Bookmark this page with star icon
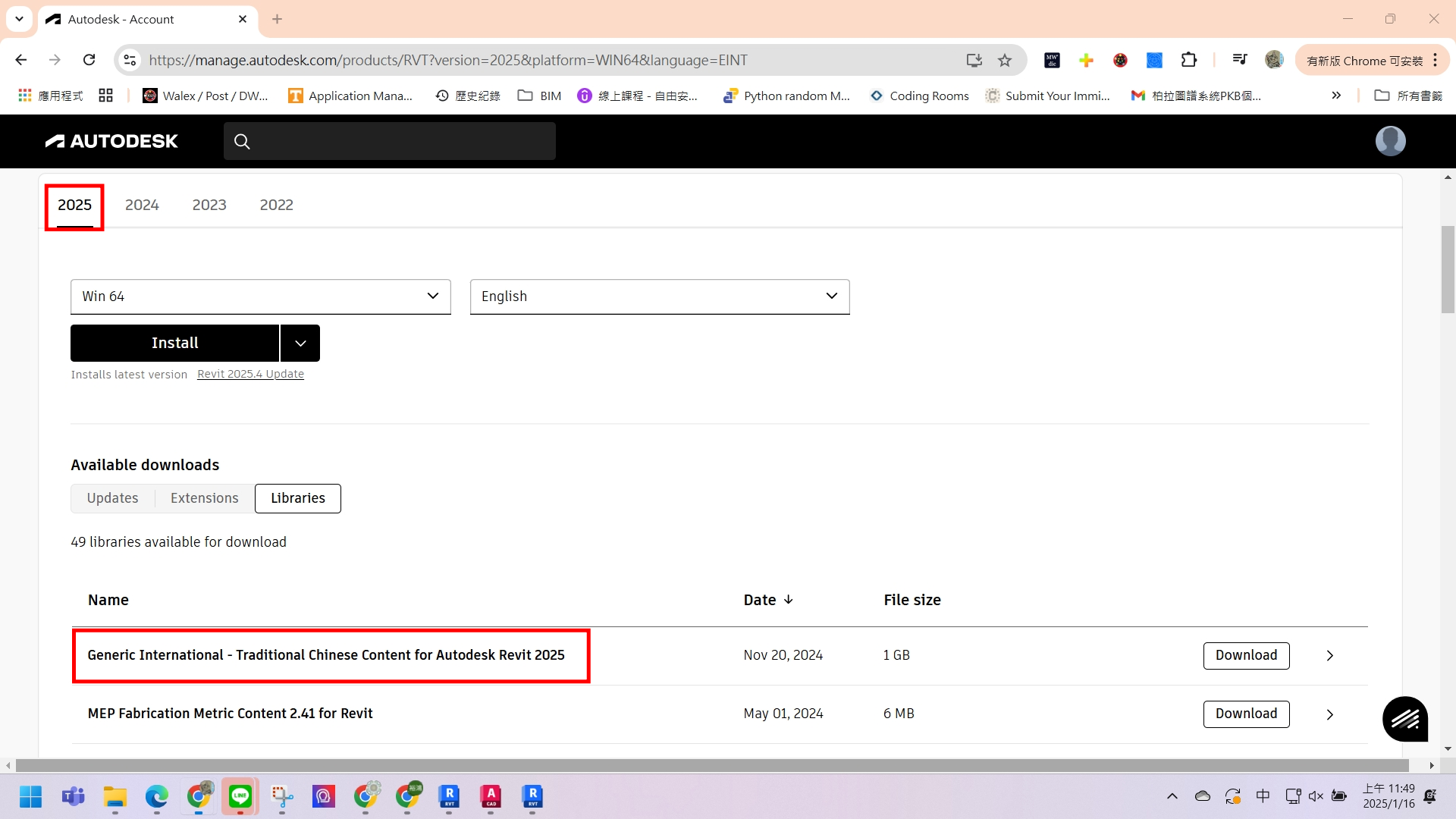This screenshot has width=1456, height=819. 1005,61
